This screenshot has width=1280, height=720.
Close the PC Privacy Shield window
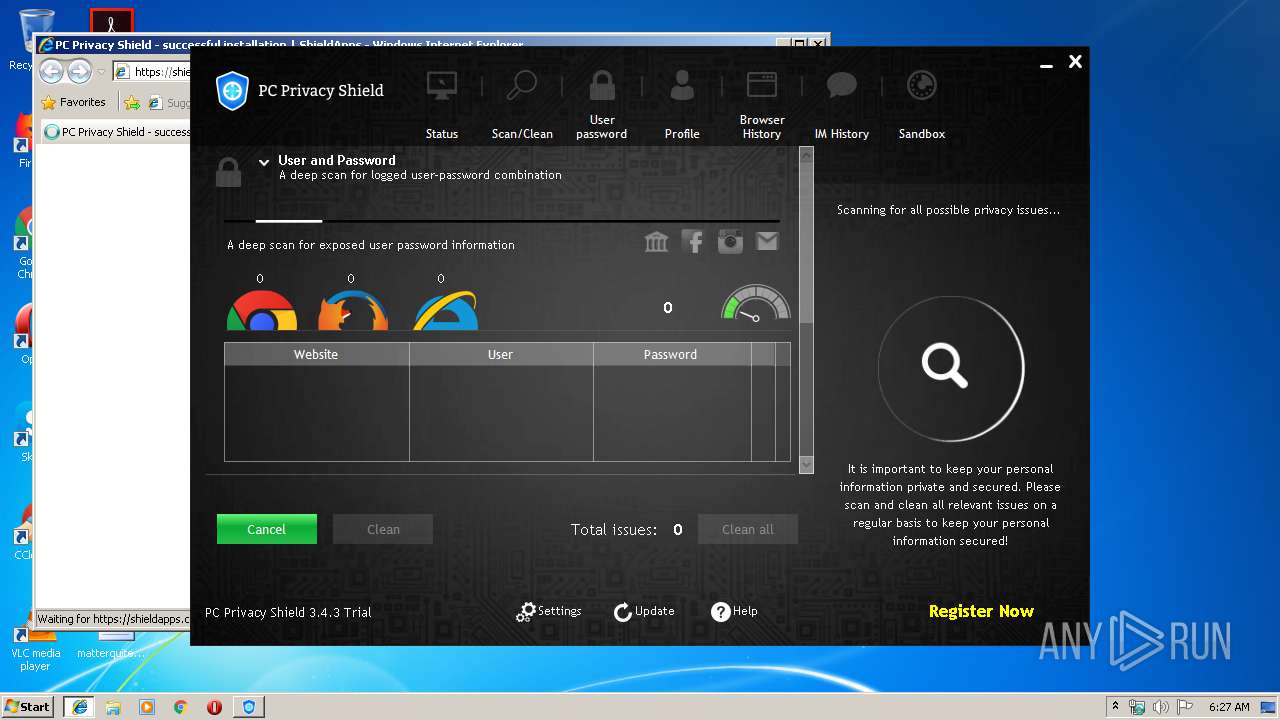1075,62
